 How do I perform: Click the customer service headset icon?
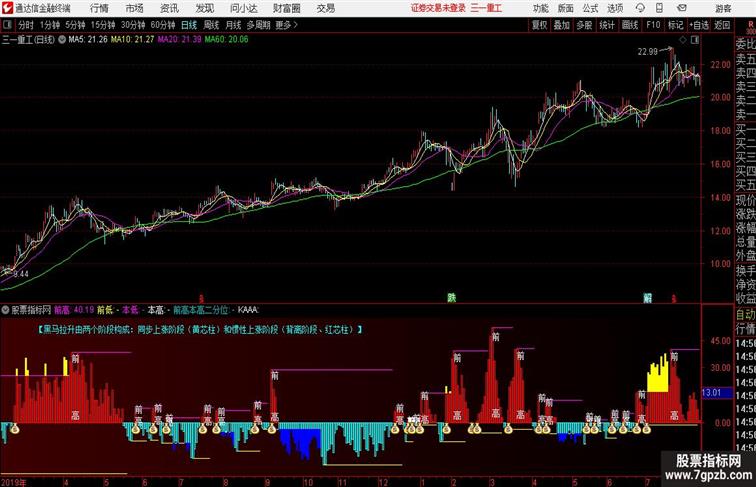(640, 8)
